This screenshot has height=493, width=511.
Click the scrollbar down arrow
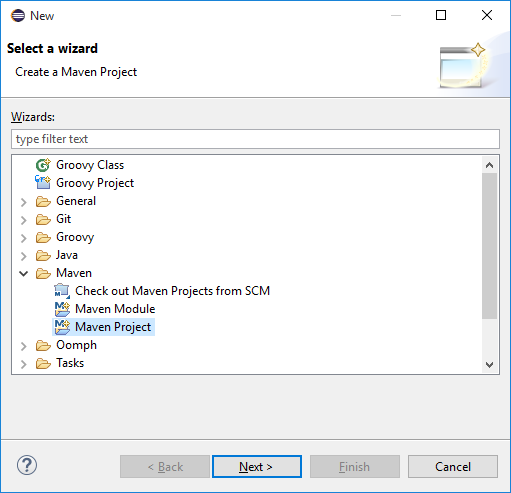click(489, 365)
